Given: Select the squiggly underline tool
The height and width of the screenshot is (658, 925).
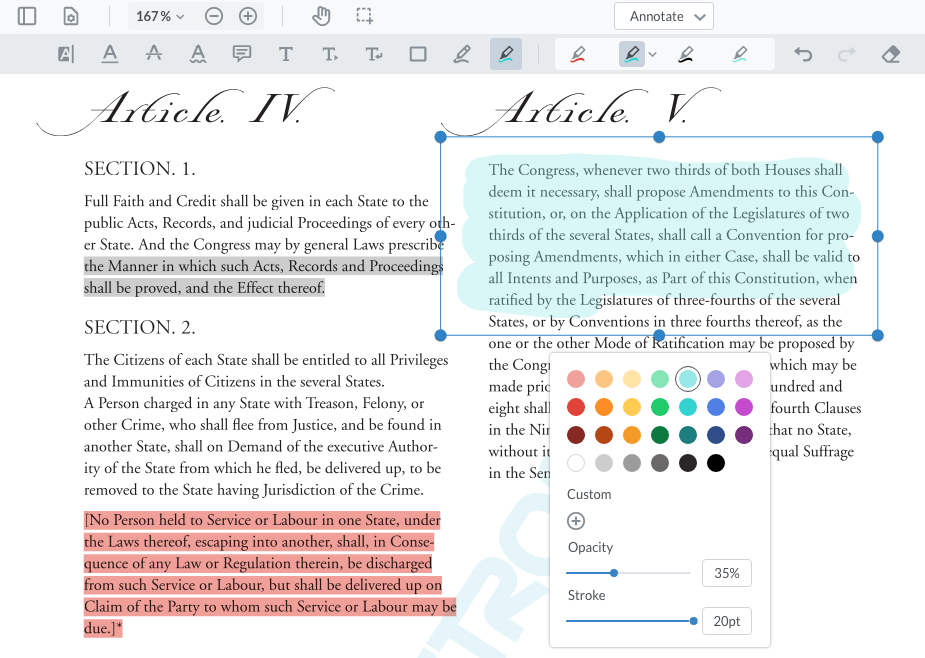Looking at the screenshot, I should pyautogui.click(x=198, y=54).
